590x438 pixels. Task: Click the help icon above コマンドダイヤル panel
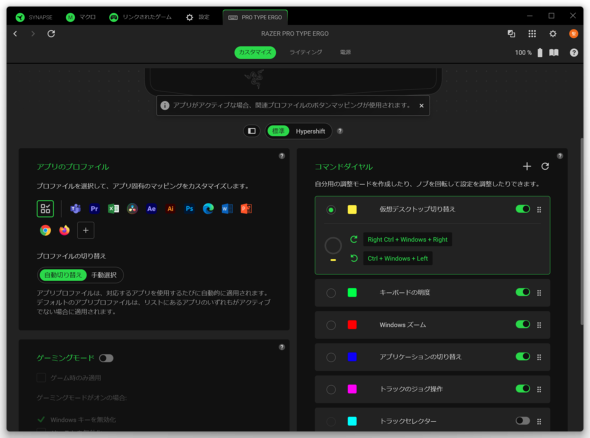click(x=560, y=156)
